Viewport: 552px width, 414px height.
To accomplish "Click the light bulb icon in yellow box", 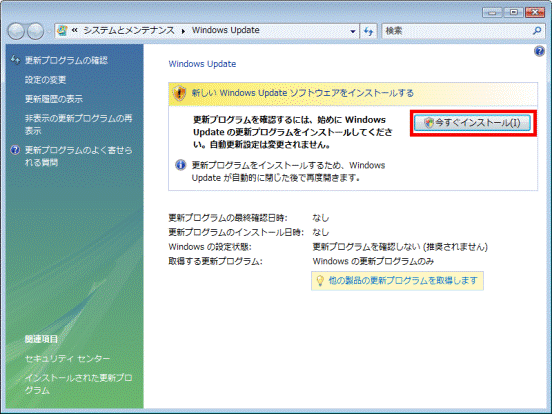I will click(320, 281).
